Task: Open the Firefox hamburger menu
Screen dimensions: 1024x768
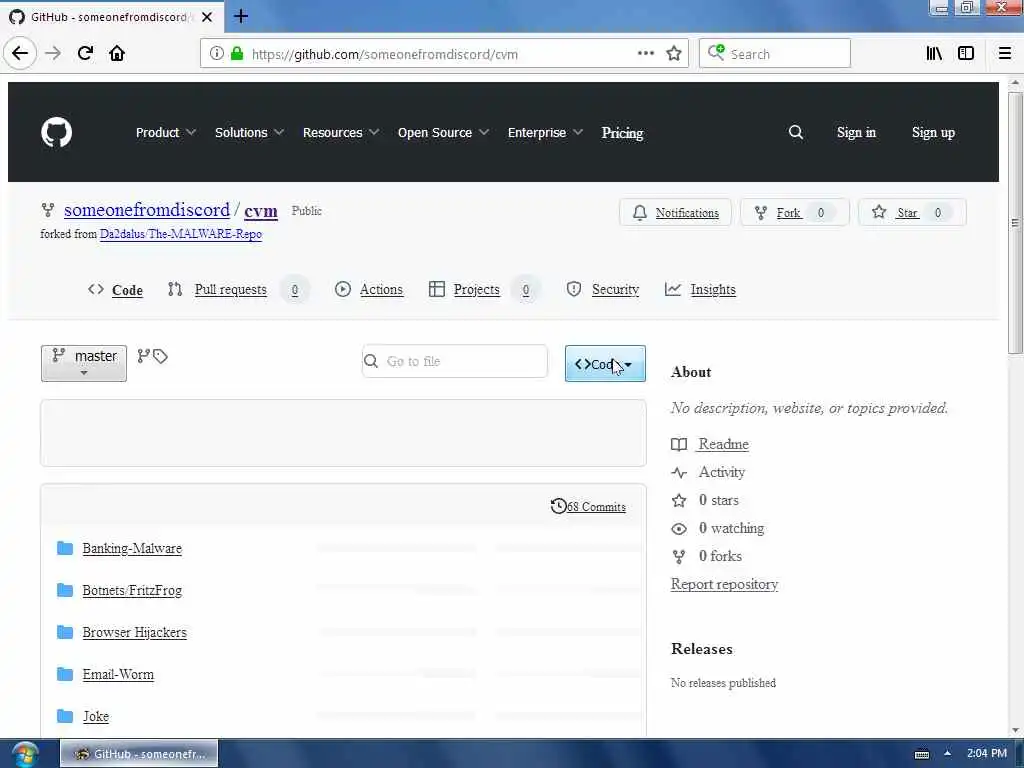Action: [x=1005, y=54]
